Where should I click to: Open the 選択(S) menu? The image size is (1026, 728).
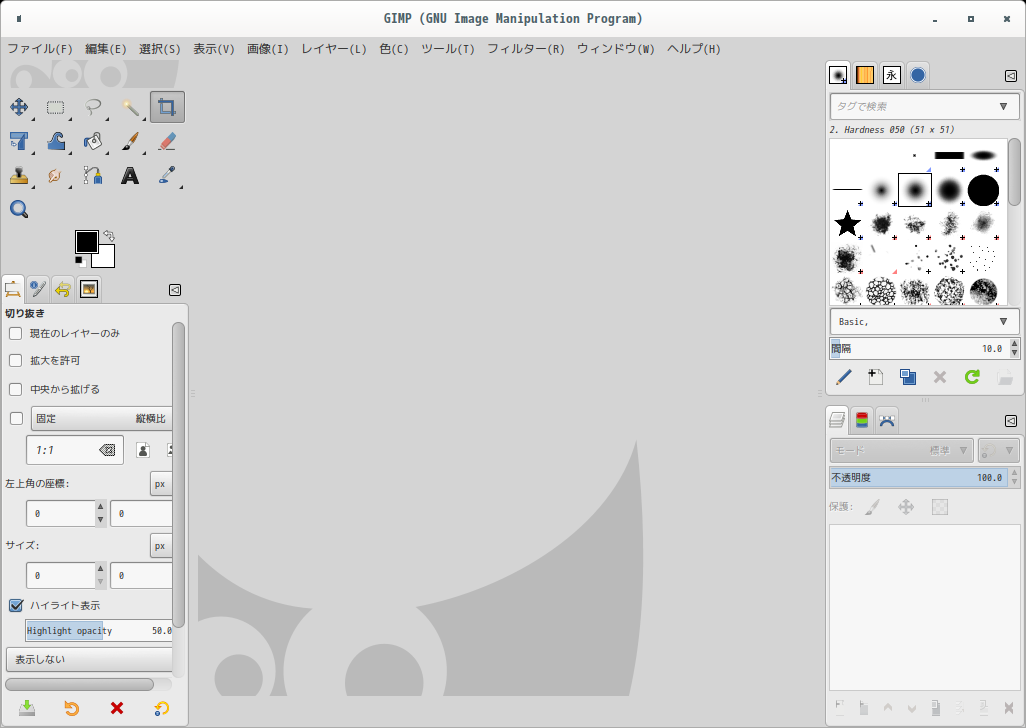pos(160,49)
